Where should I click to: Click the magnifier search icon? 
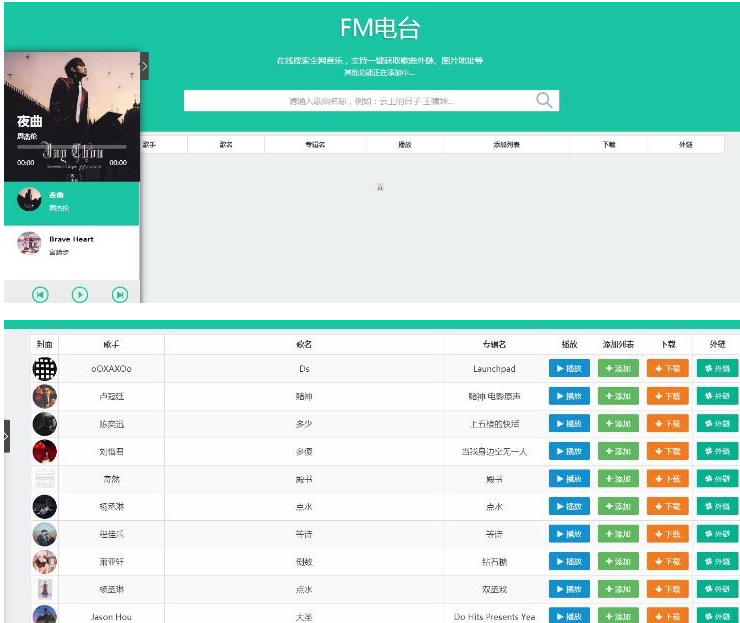544,100
